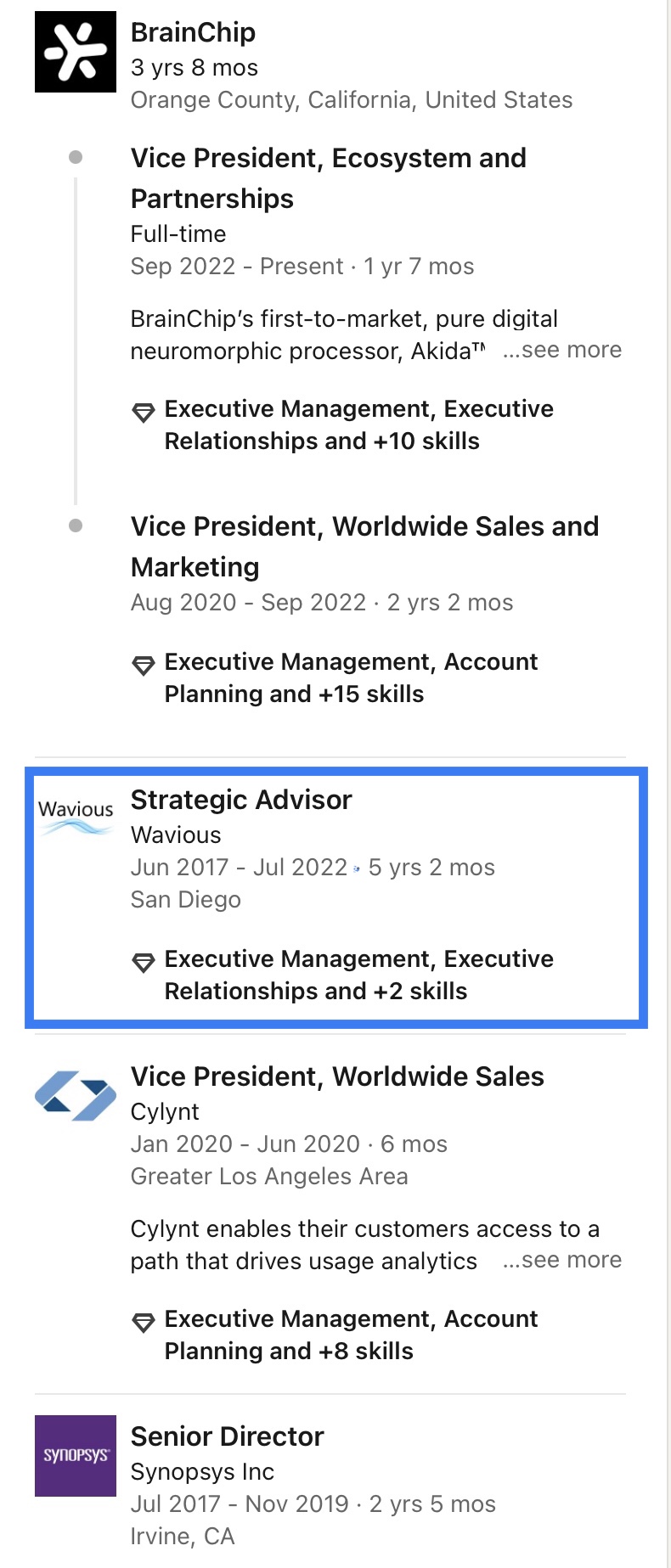Click the BrainChip company logo
Screen dimensions: 671x1568
76,52
